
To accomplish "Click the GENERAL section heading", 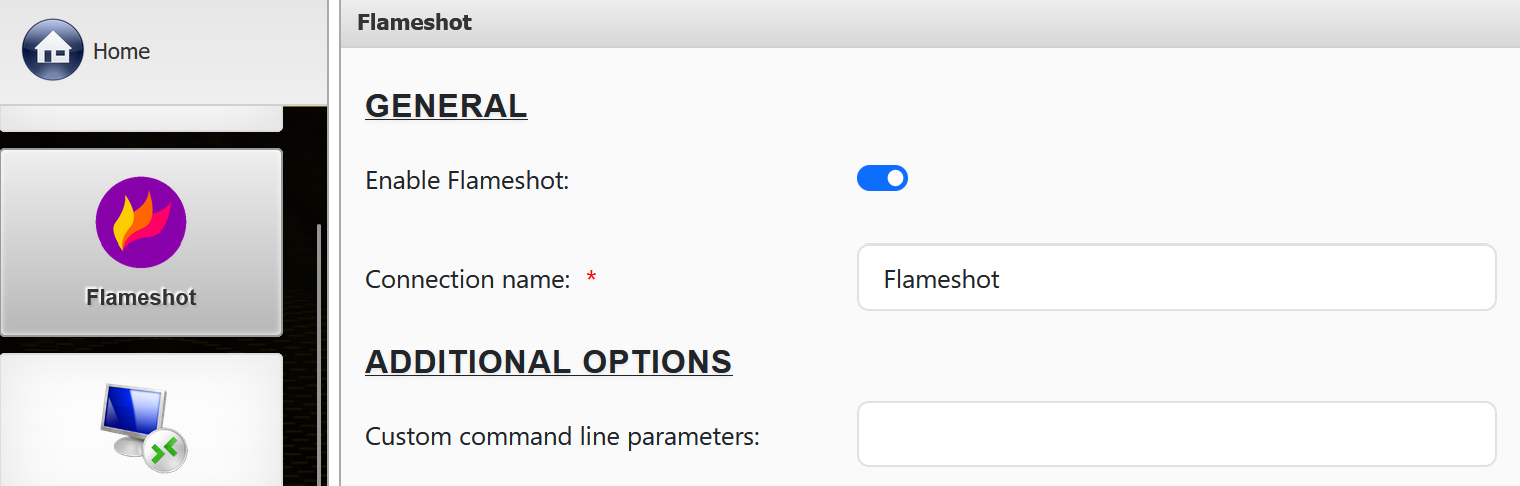I will [x=446, y=106].
